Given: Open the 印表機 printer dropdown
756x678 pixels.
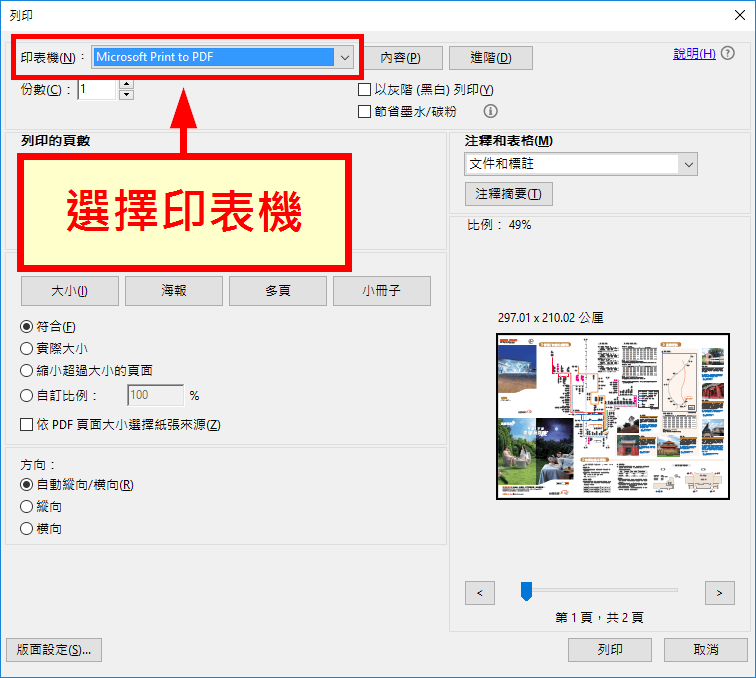Looking at the screenshot, I should (223, 57).
